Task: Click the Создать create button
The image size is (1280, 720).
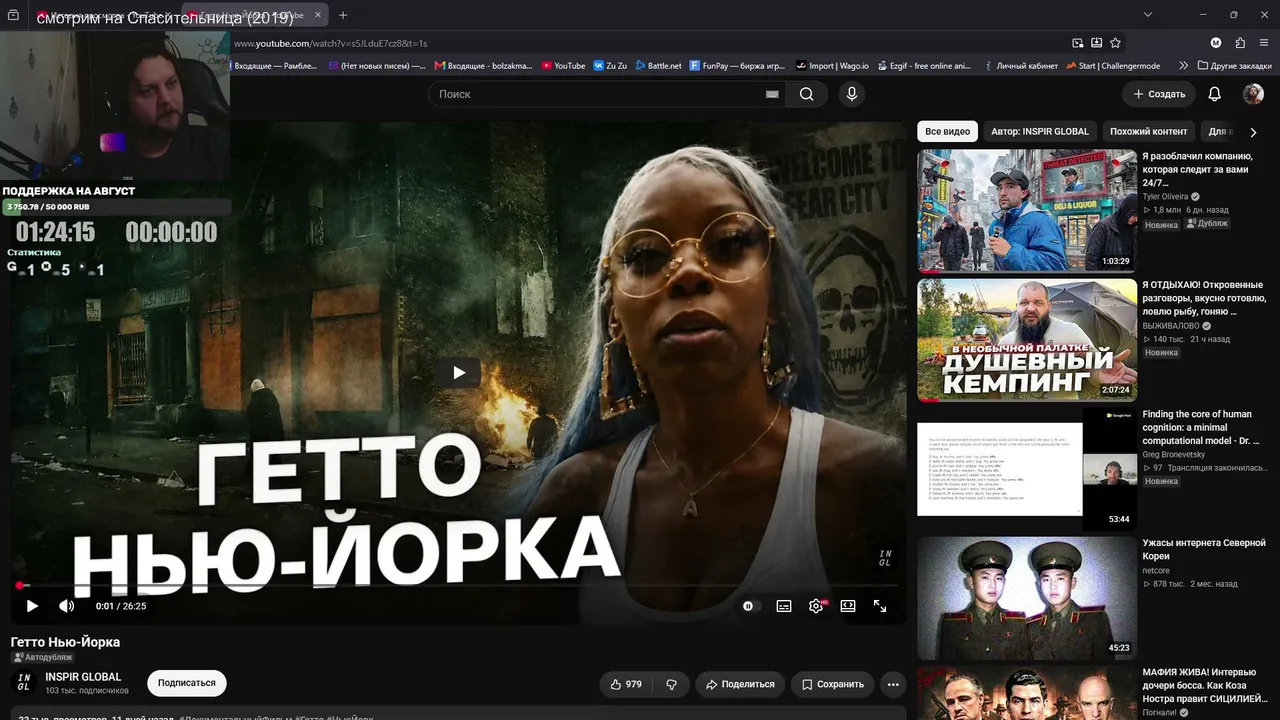Action: click(x=1159, y=94)
